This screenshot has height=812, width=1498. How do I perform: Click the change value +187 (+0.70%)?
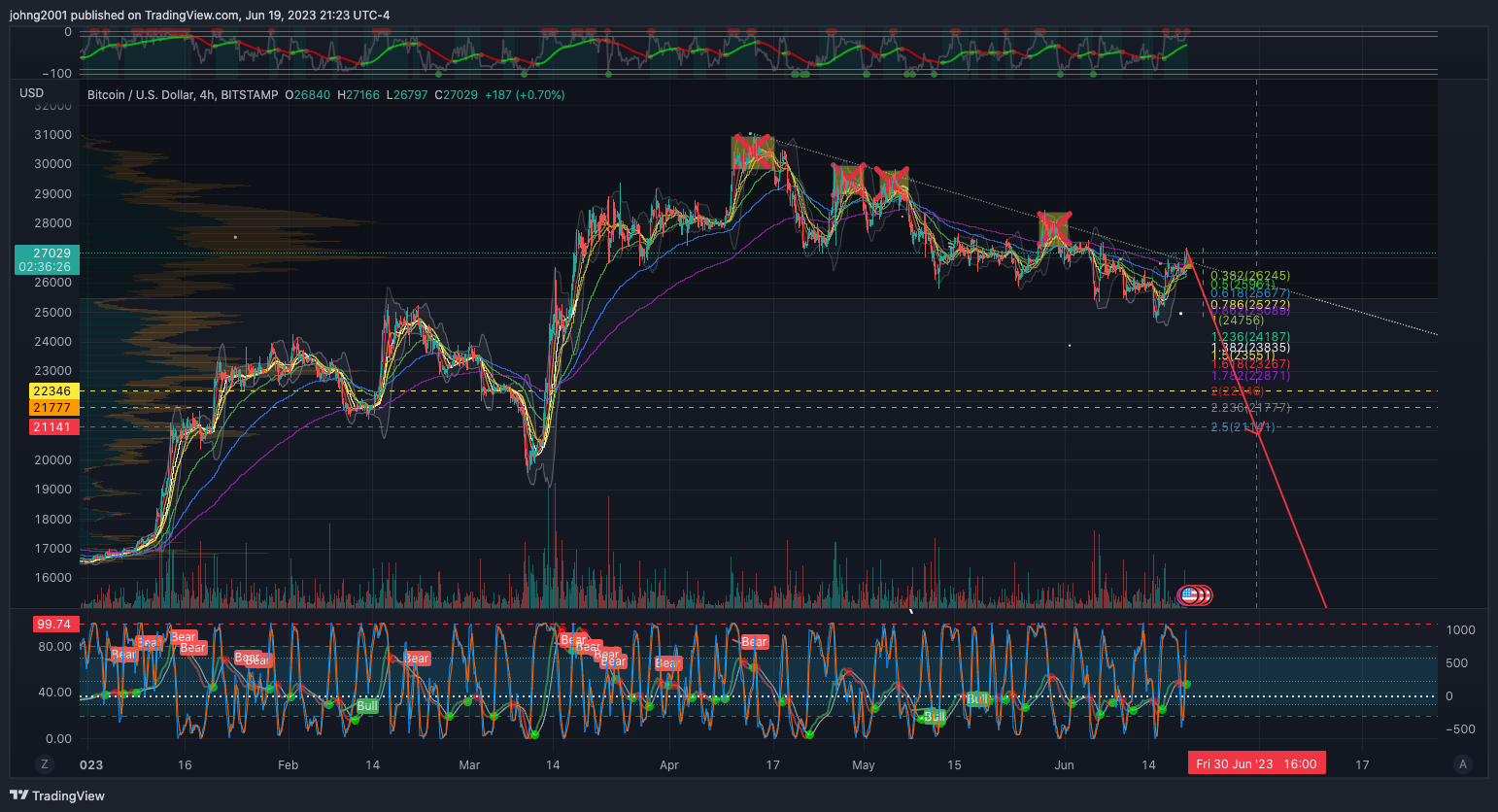pos(525,95)
